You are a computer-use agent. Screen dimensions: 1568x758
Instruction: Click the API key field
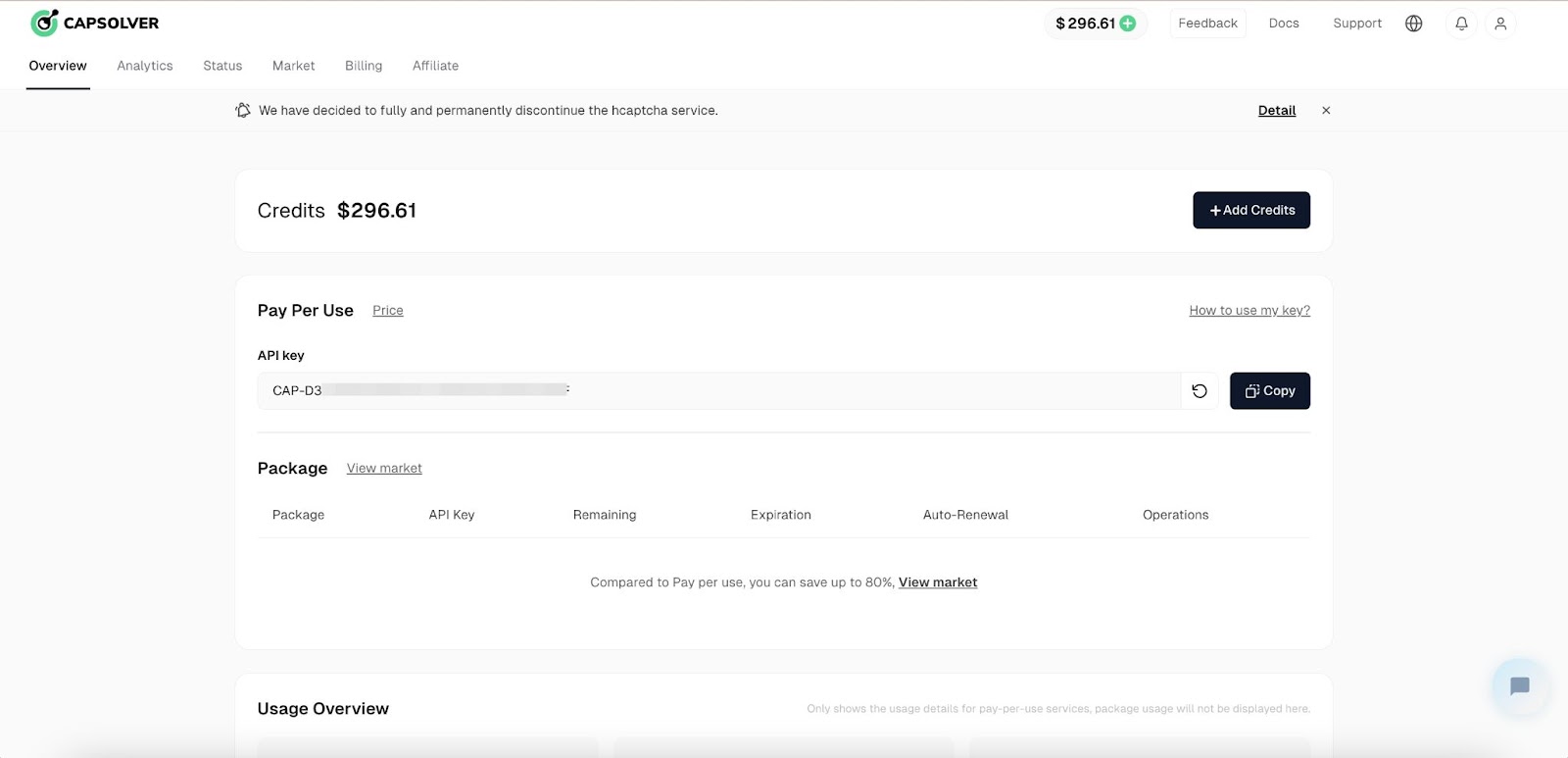[719, 391]
